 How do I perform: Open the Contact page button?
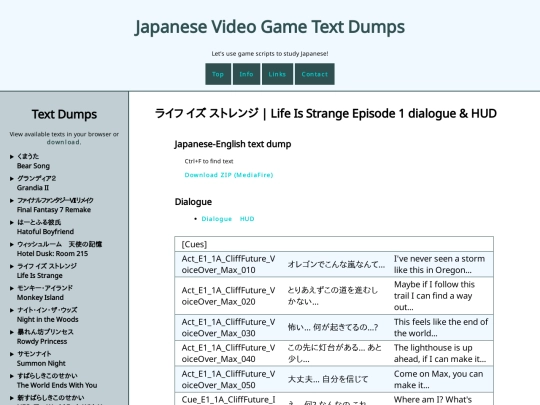(314, 74)
